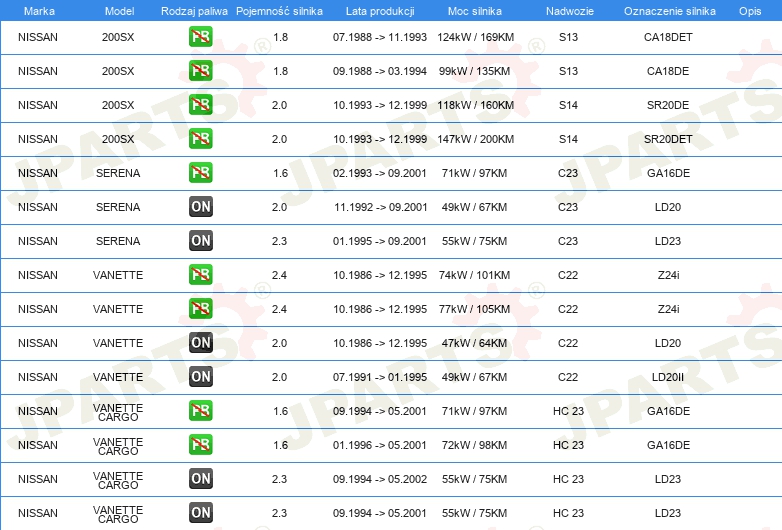Click NISSAN brand in the SR20DE row

(x=38, y=105)
